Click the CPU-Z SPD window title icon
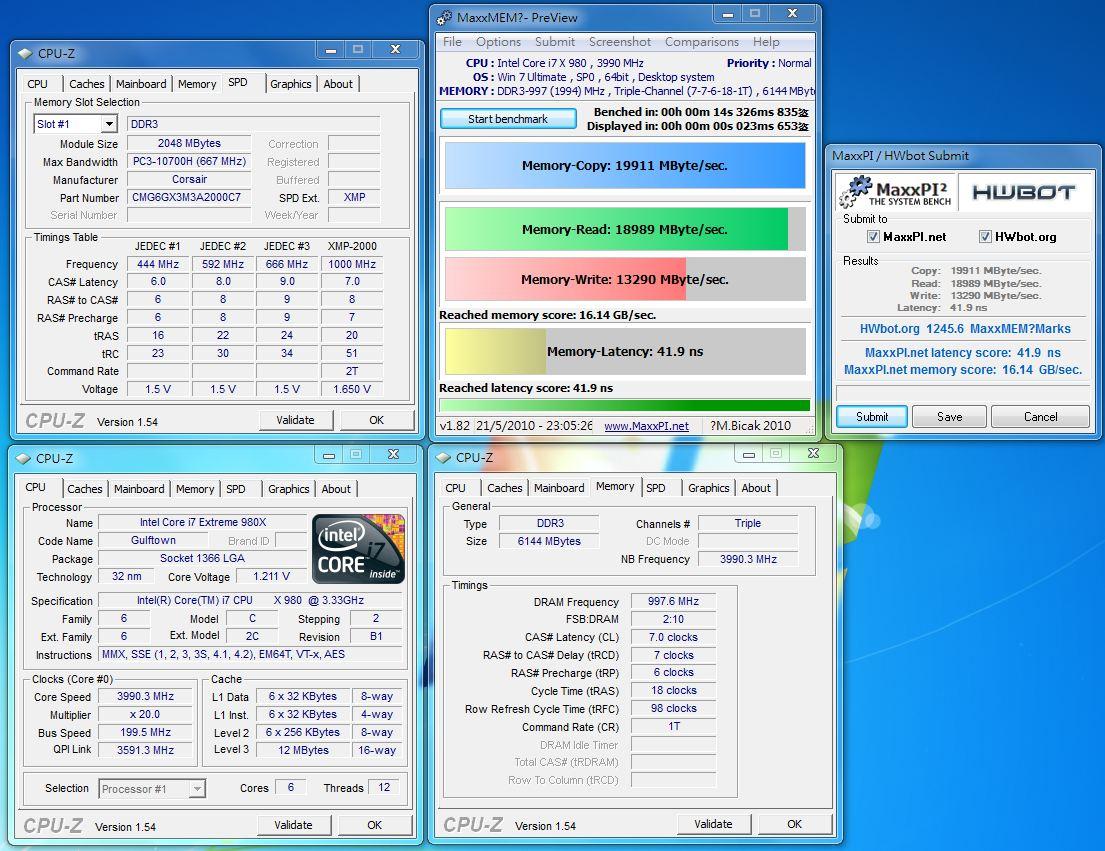This screenshot has height=851, width=1105. point(26,54)
